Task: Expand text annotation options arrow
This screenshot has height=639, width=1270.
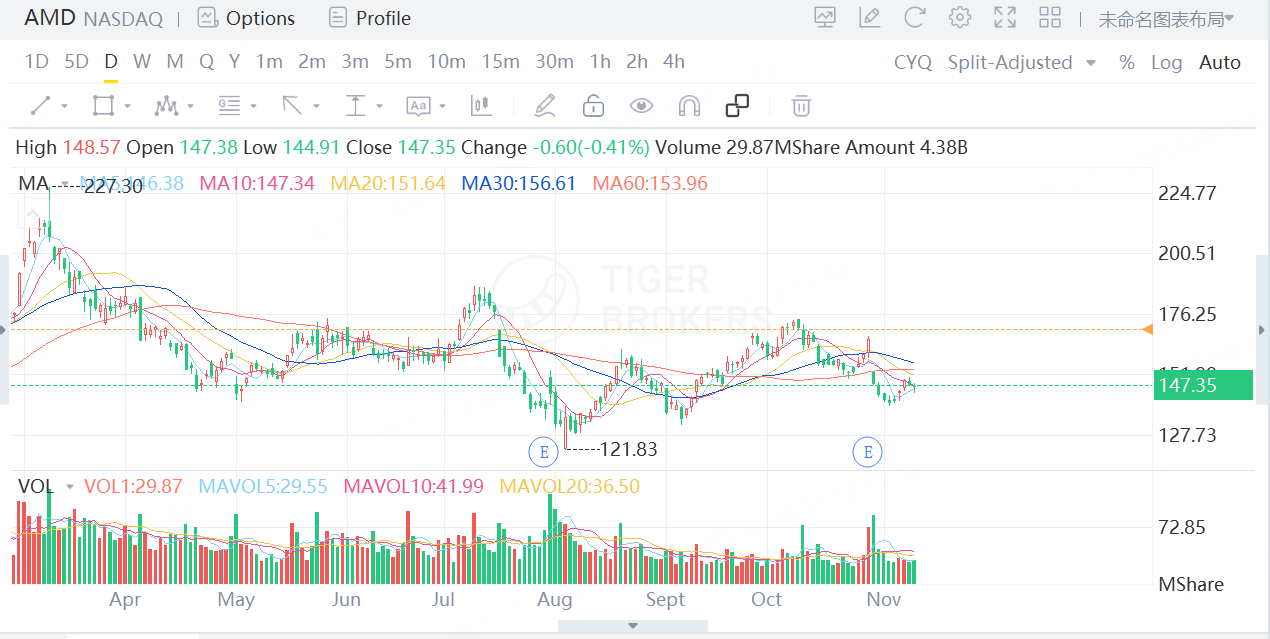Action: click(442, 106)
